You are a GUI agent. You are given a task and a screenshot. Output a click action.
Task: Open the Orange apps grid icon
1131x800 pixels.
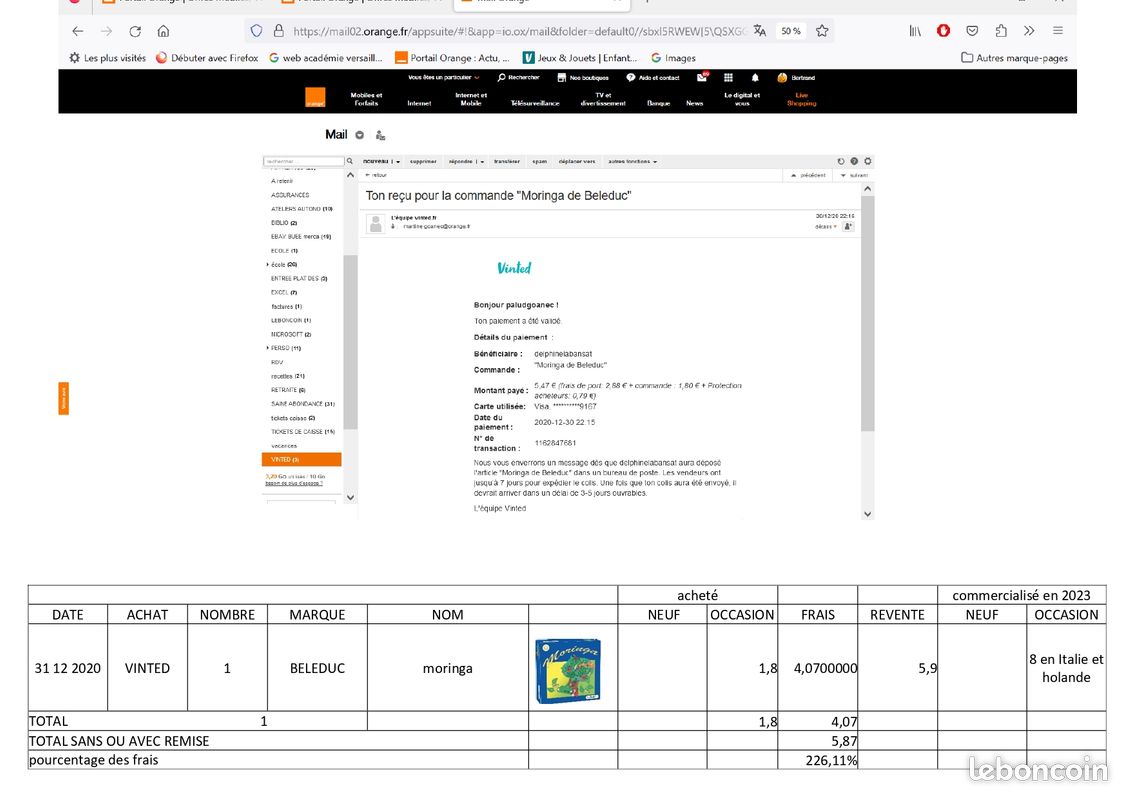click(729, 77)
